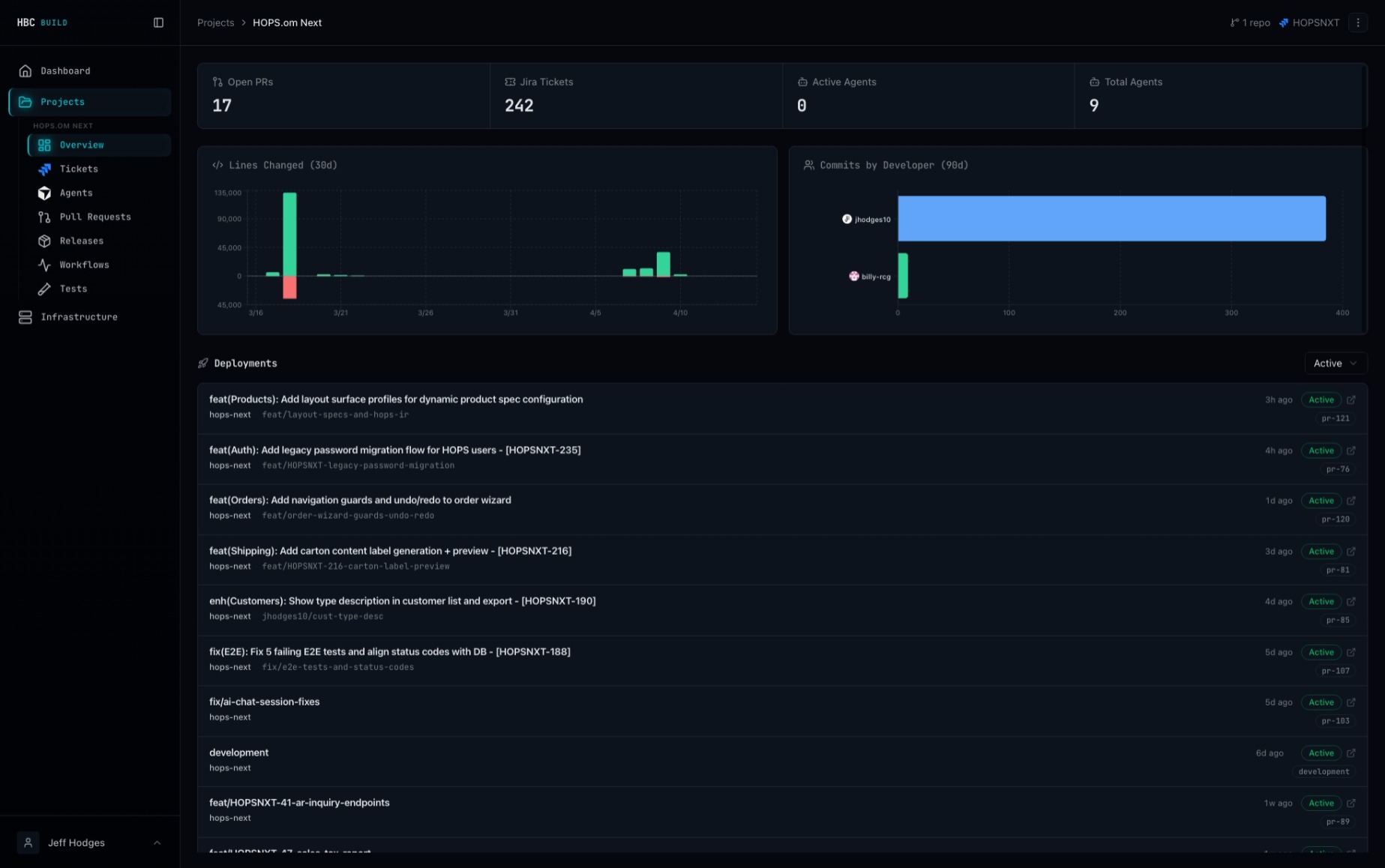Expand the Active deployments filter dropdown
Screen dimensions: 1385x868
1336,364
